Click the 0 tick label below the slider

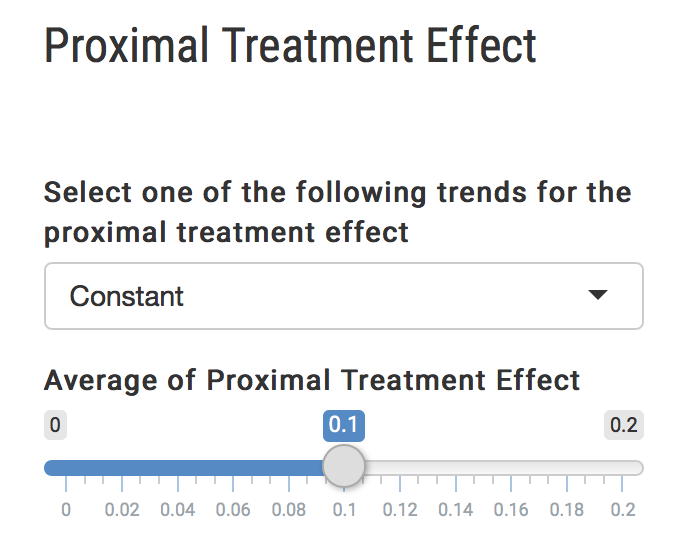point(66,510)
